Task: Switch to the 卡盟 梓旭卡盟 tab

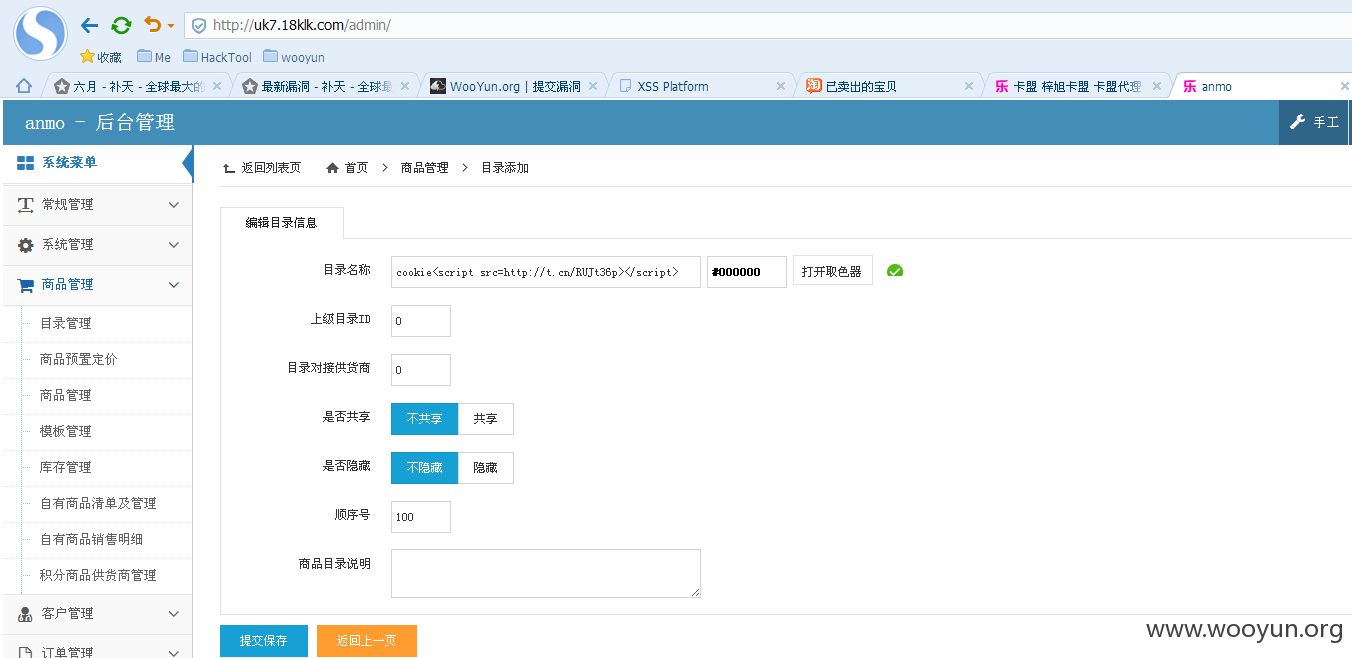Action: (x=1076, y=86)
